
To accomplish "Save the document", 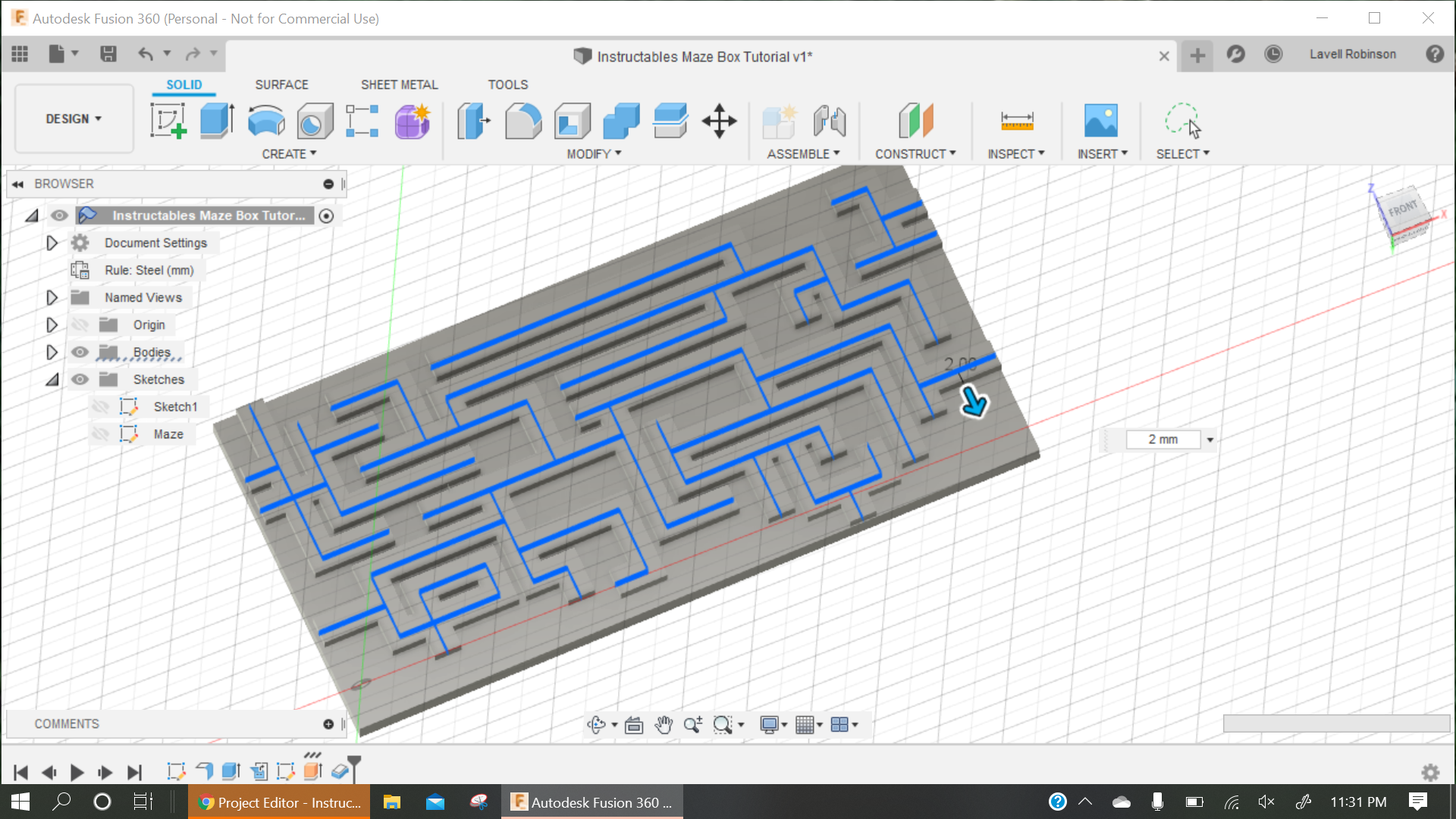I will (108, 54).
